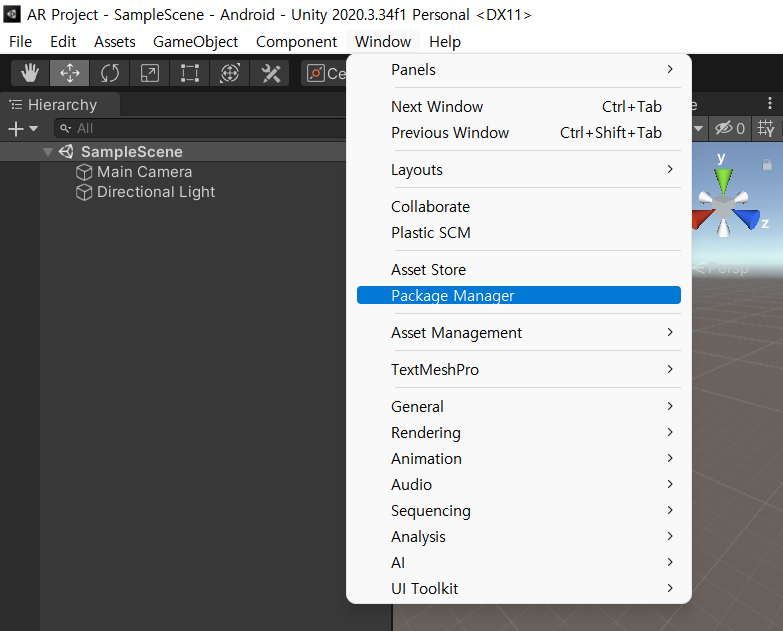This screenshot has height=631, width=783.
Task: Choose Plastic SCM menu entry
Action: [518, 233]
